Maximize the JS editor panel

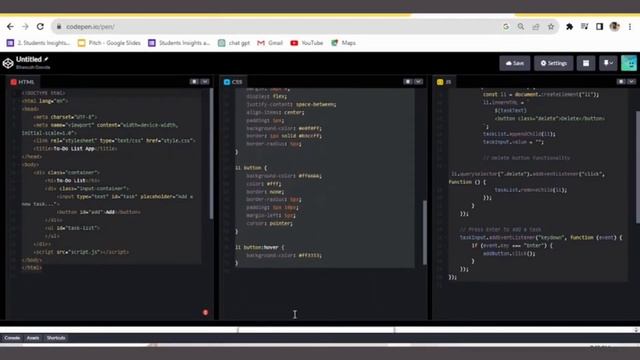point(621,82)
